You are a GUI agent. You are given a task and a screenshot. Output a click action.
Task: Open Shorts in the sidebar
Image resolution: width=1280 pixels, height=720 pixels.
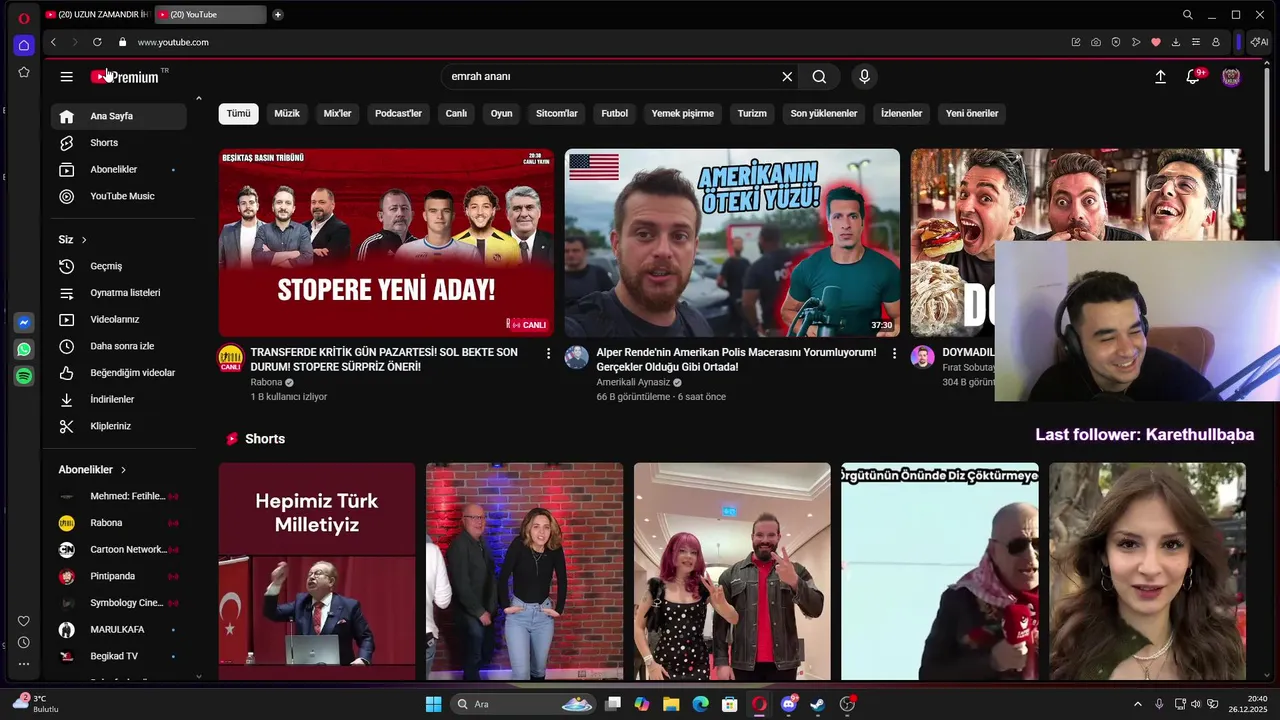tap(119, 143)
